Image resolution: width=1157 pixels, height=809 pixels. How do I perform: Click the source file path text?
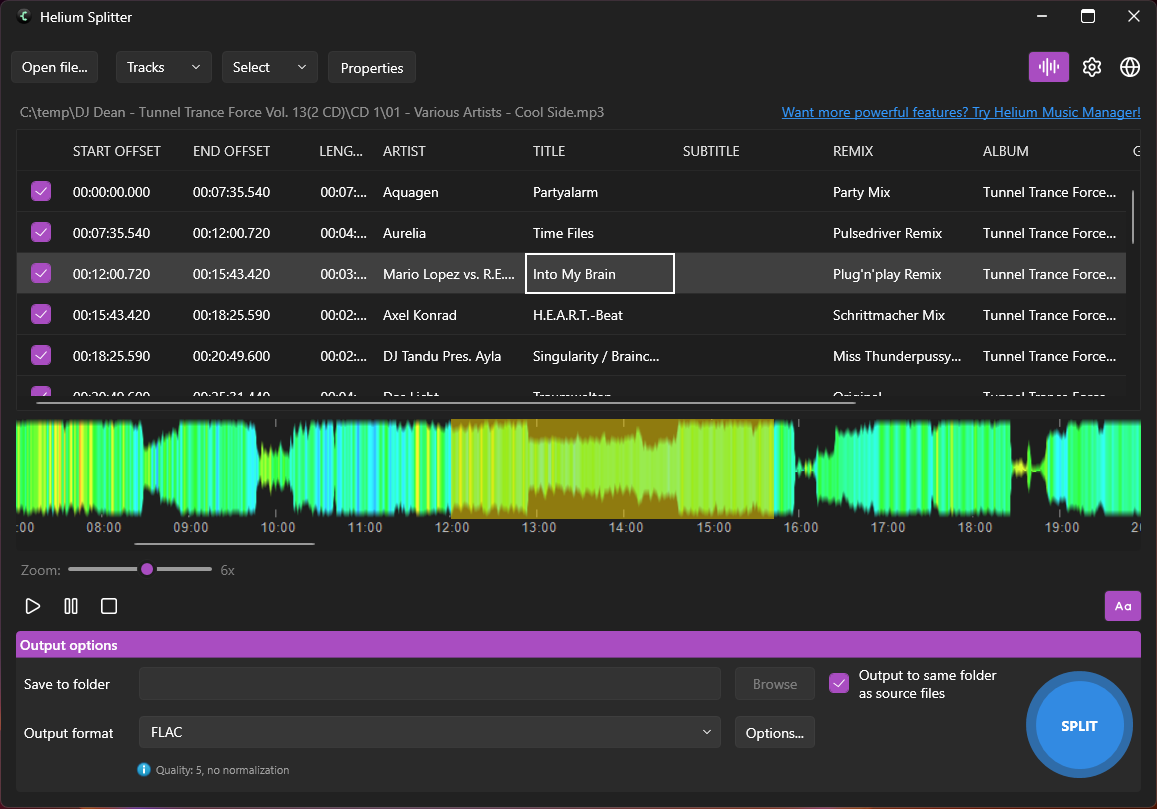311,112
